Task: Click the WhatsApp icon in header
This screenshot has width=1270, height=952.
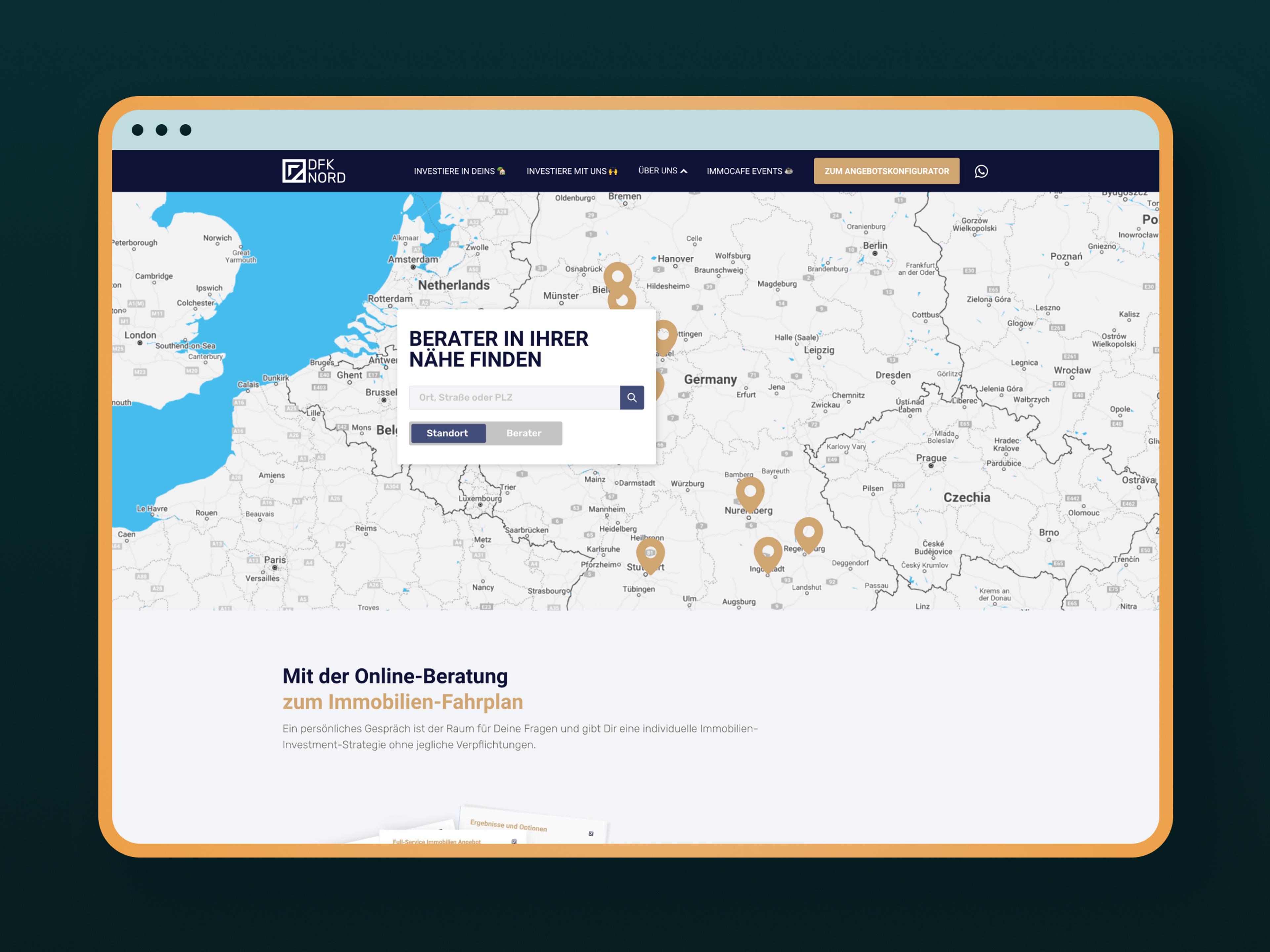Action: click(981, 171)
